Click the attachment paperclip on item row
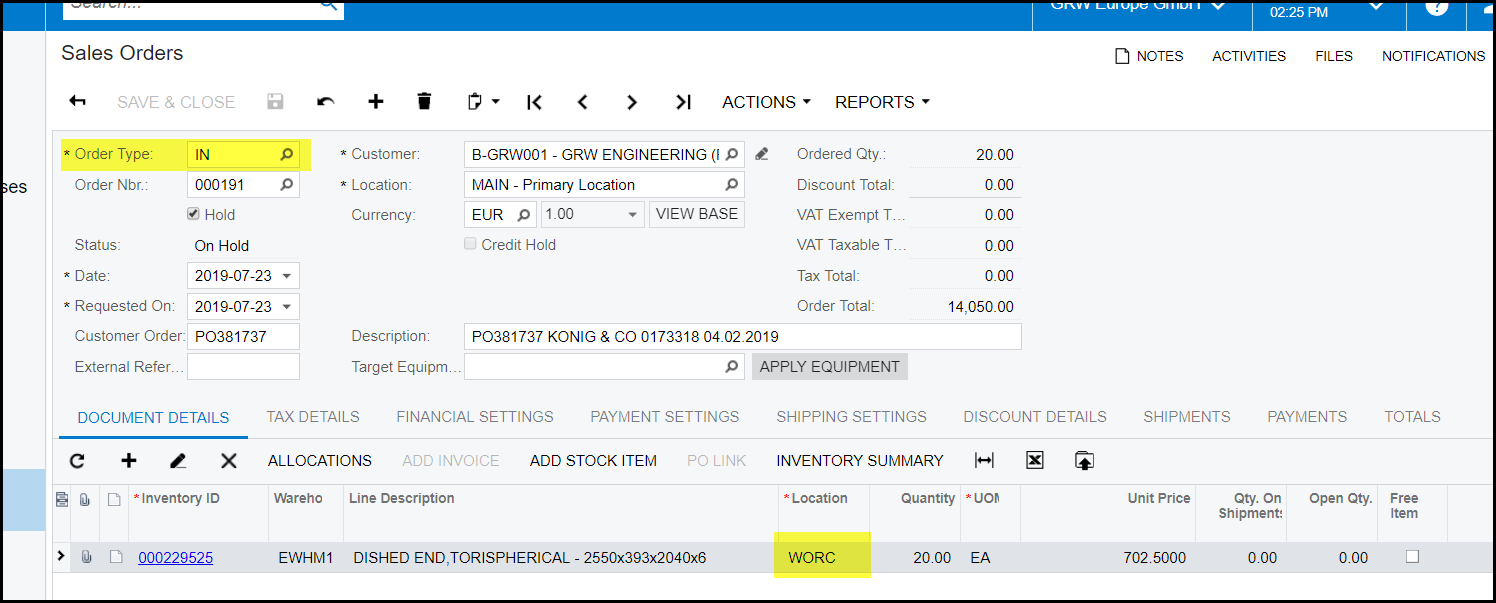The image size is (1496, 603). 86,557
